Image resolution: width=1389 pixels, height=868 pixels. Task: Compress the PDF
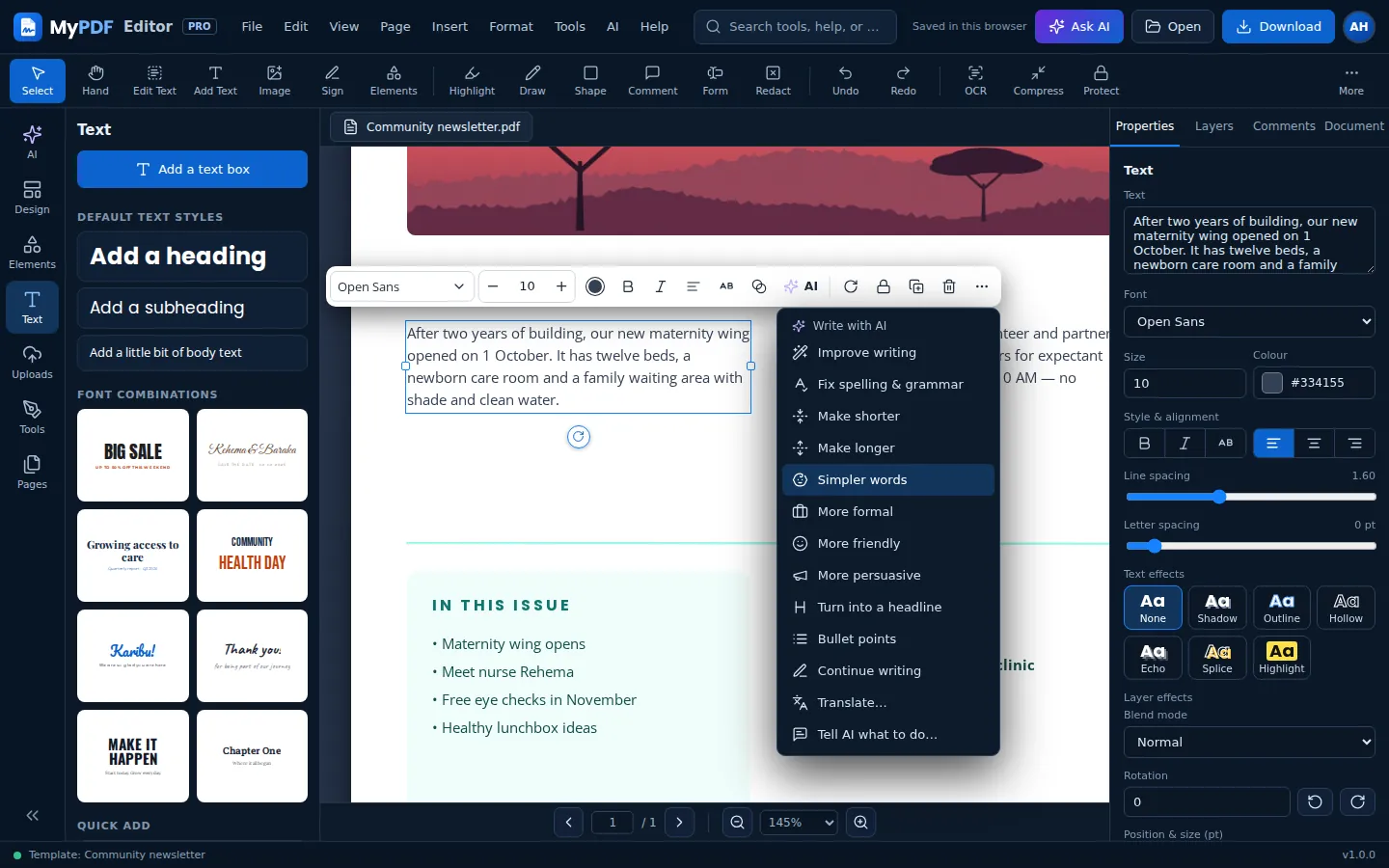pyautogui.click(x=1038, y=80)
